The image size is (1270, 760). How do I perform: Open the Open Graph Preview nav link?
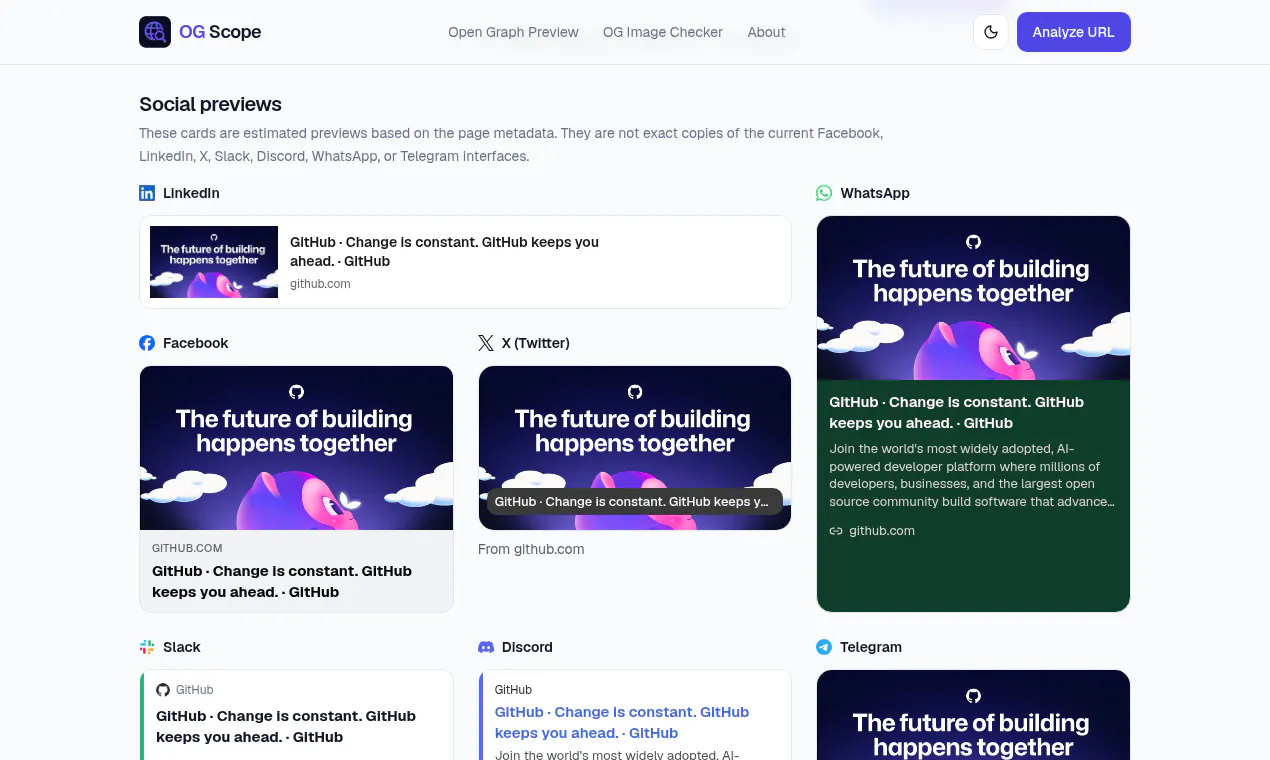[x=513, y=32]
